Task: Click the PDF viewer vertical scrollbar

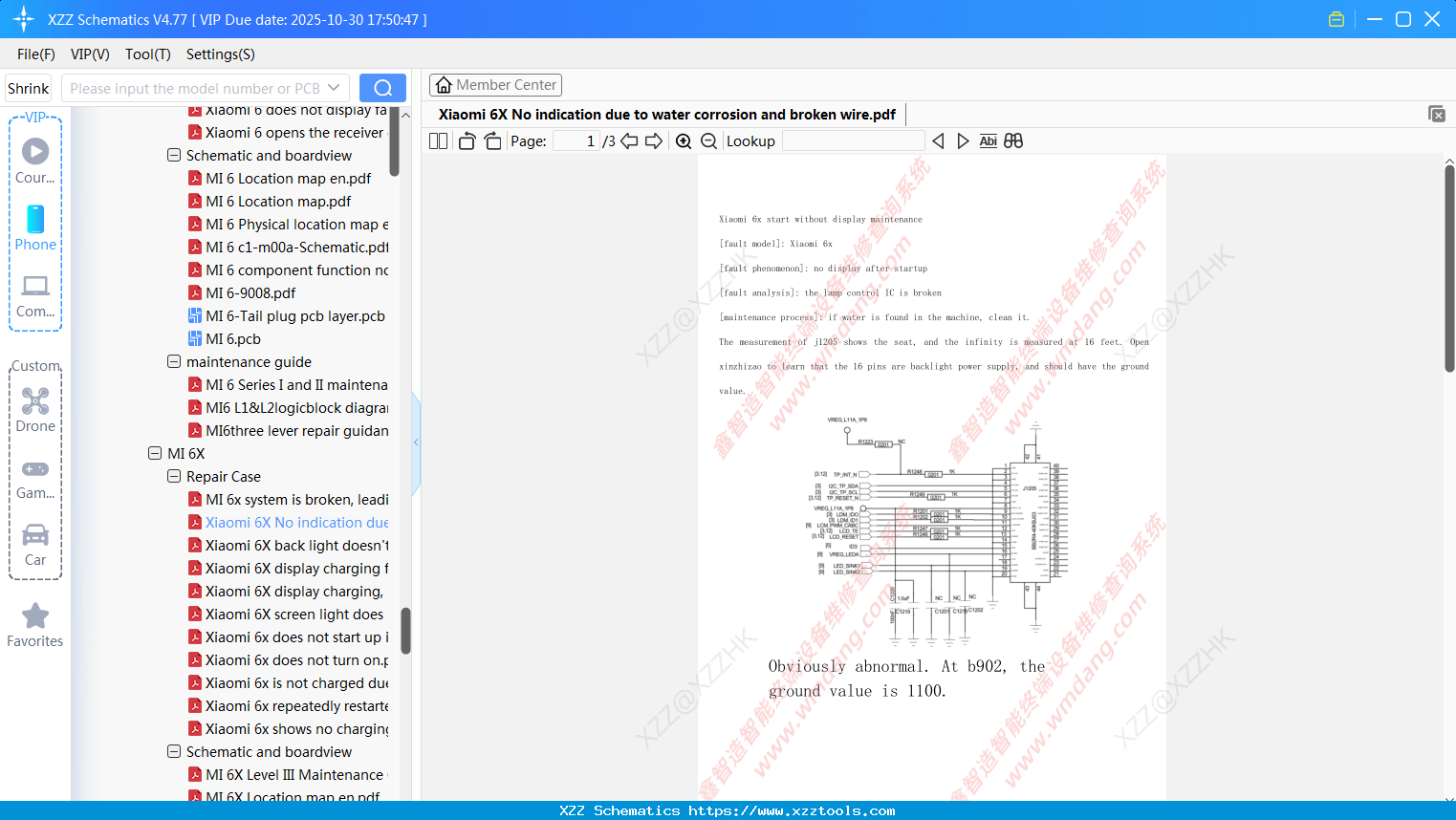Action: click(1449, 268)
